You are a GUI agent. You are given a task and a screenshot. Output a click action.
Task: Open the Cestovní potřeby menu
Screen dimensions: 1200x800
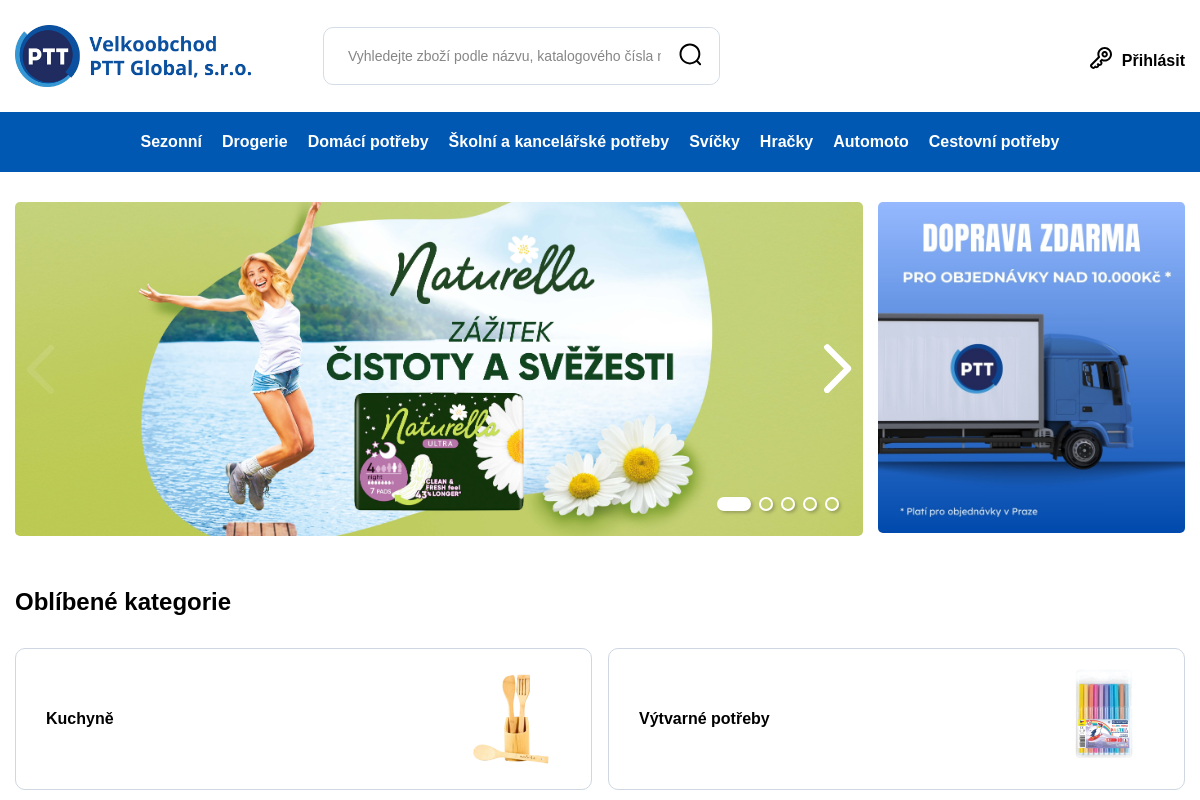pyautogui.click(x=994, y=141)
